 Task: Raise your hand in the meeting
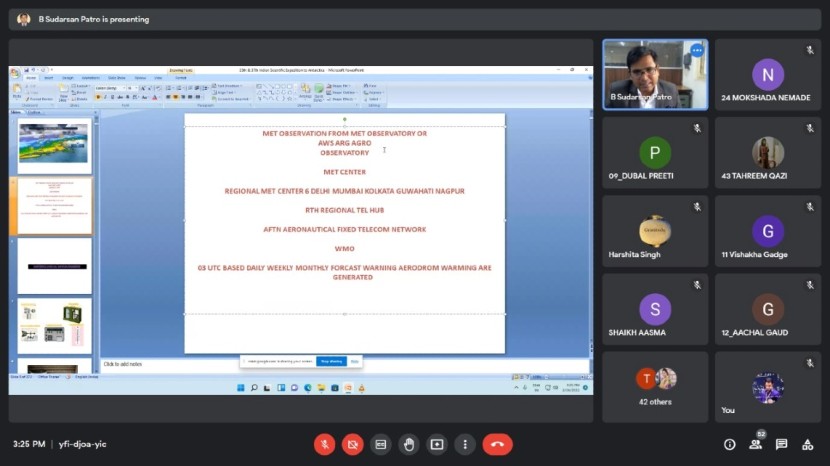point(408,444)
